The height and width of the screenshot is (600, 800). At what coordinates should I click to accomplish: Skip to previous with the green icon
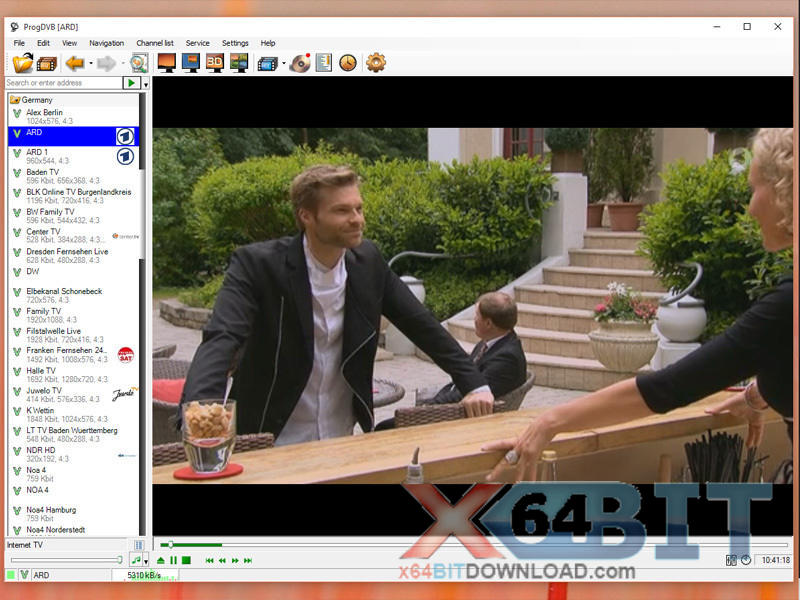coord(209,560)
